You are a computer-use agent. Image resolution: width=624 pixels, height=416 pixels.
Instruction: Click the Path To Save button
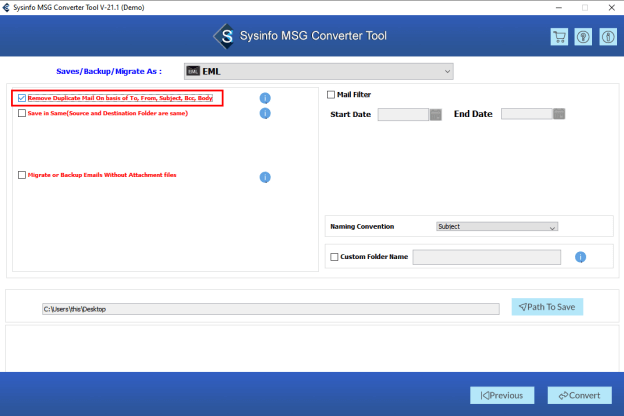[x=547, y=307]
